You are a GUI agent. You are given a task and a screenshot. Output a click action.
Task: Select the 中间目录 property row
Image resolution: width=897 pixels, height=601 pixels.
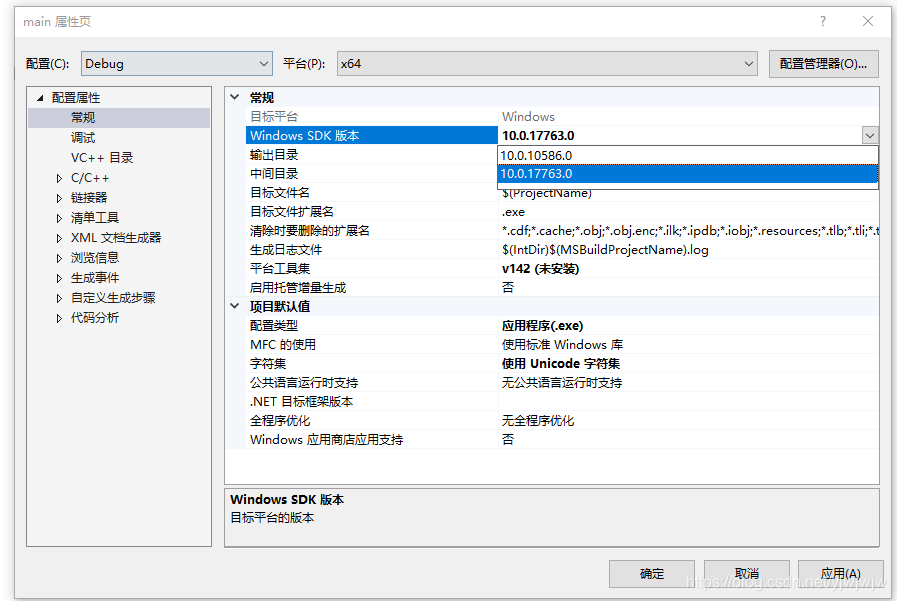372,174
